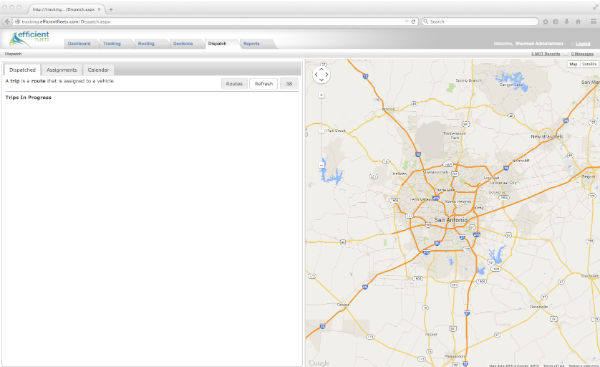Viewport: 600px width, 367px height.
Task: Select the Map view type button
Action: [573, 64]
